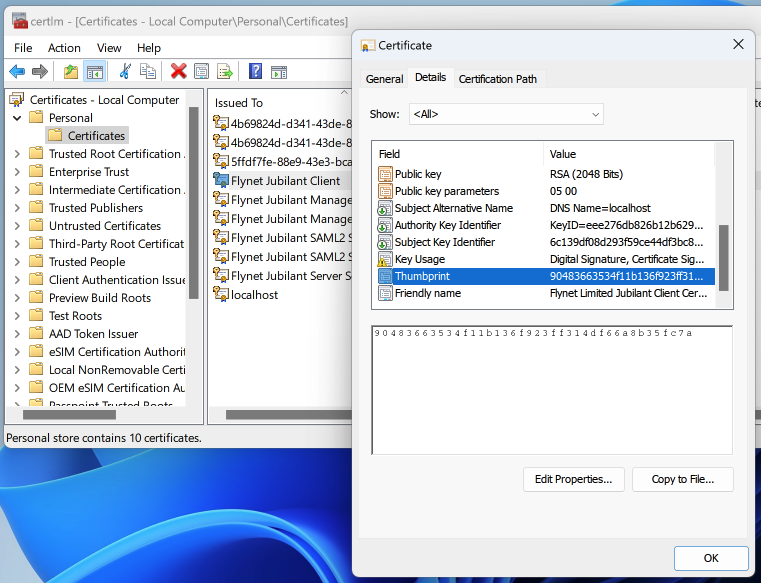Viewport: 761px width, 583px height.
Task: Click the Copy to File button
Action: click(x=682, y=479)
